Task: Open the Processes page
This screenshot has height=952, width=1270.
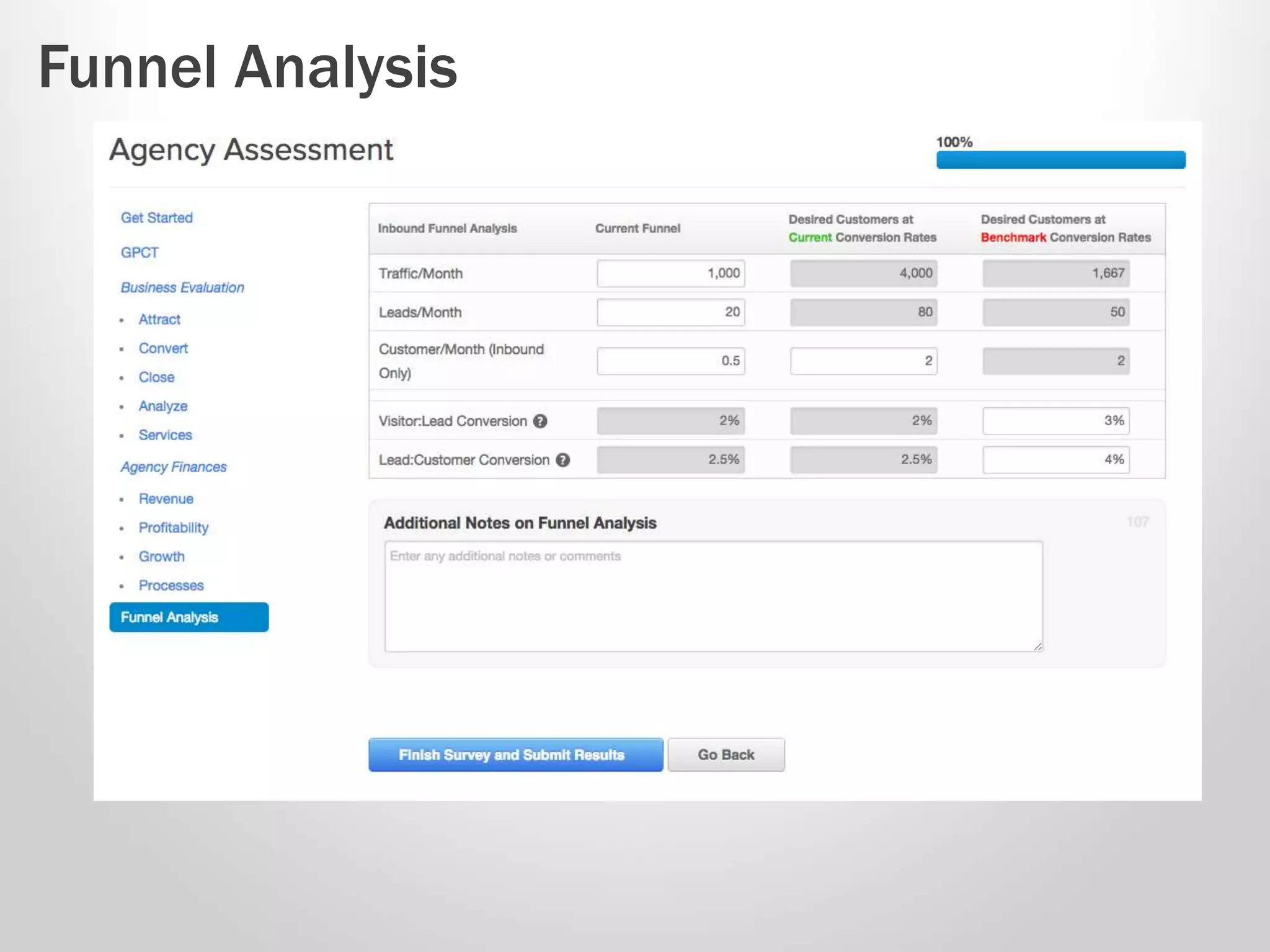Action: [171, 586]
